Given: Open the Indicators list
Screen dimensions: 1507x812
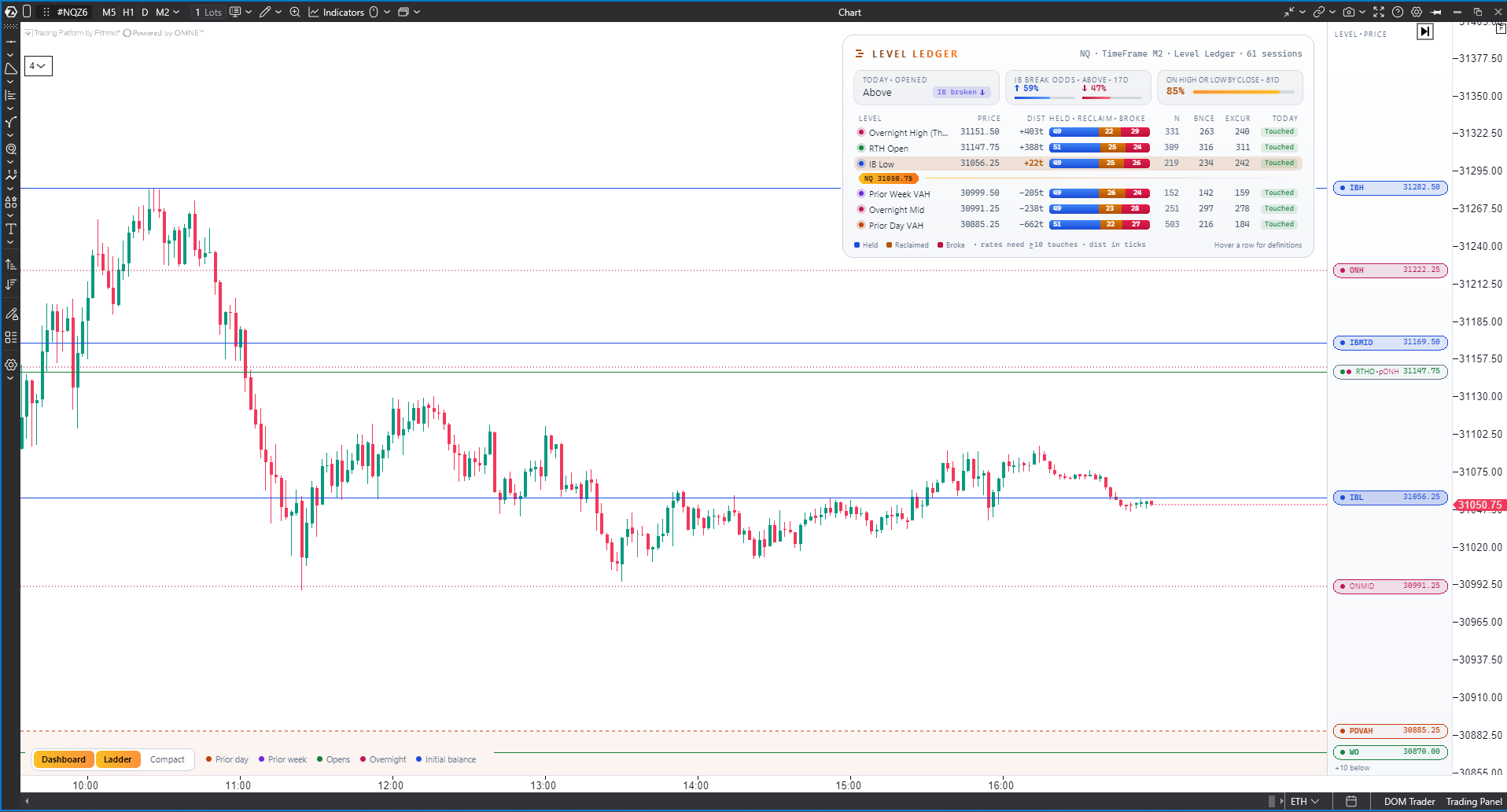Looking at the screenshot, I should click(x=336, y=12).
